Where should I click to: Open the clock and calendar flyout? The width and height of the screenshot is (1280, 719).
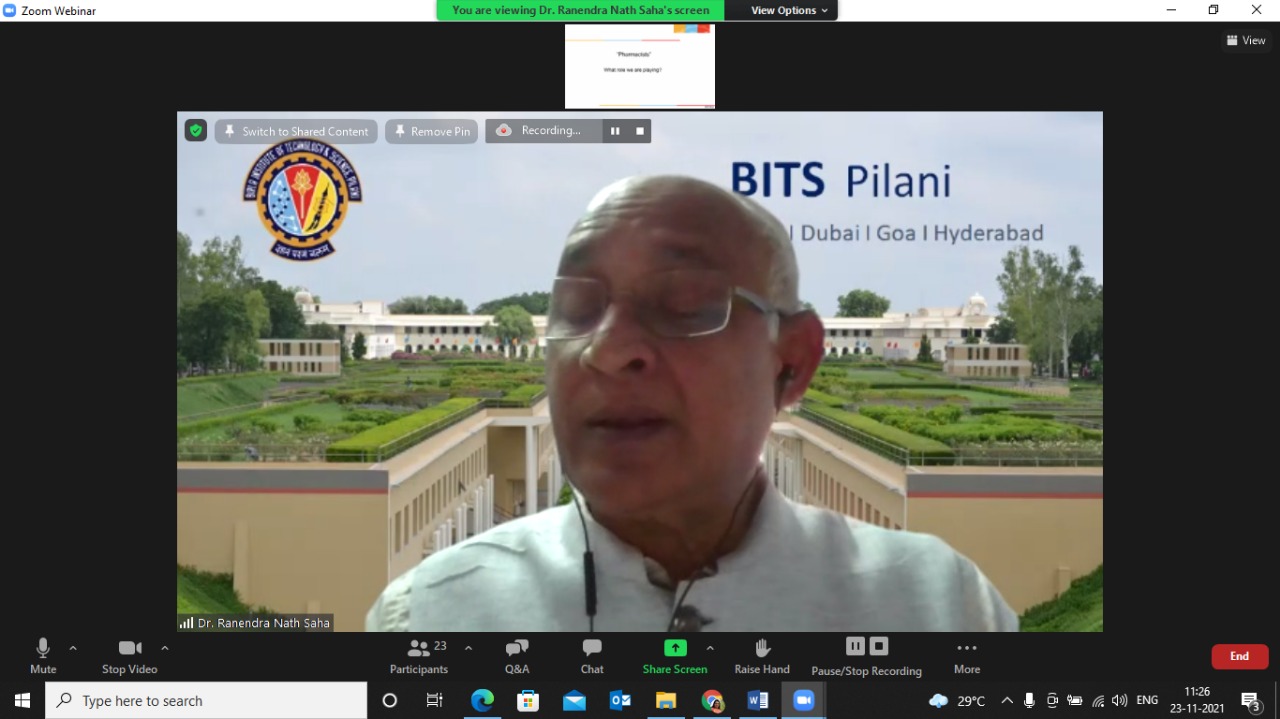[x=1197, y=701]
